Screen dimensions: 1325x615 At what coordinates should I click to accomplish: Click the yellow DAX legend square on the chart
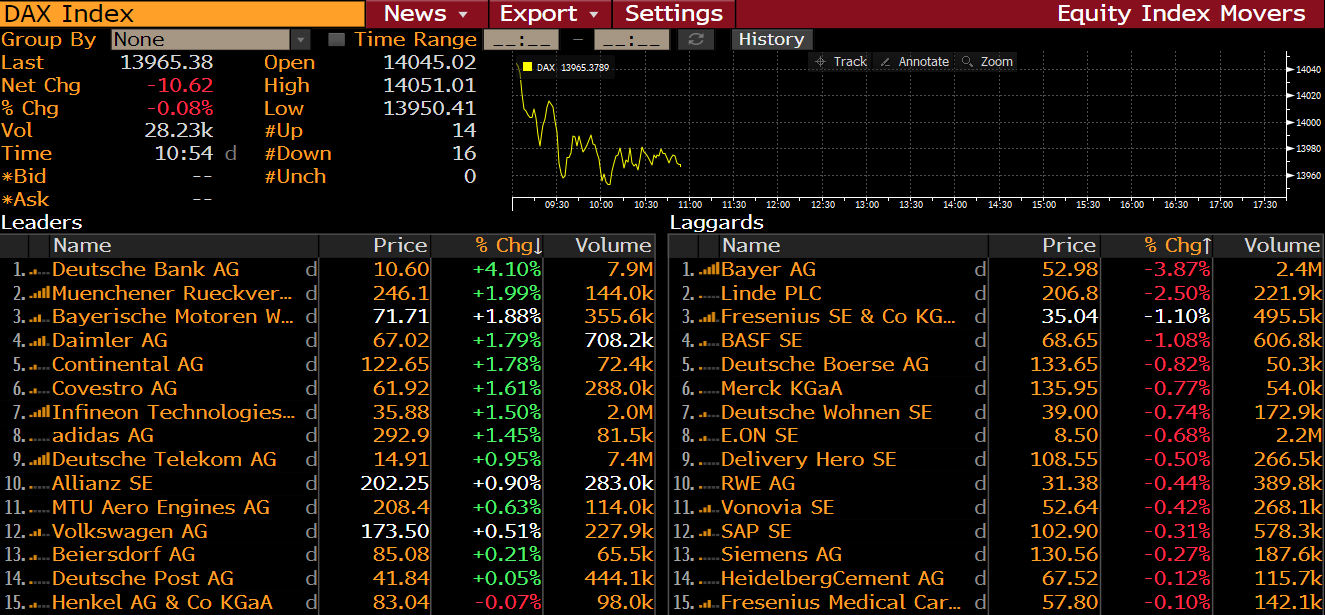(x=527, y=67)
